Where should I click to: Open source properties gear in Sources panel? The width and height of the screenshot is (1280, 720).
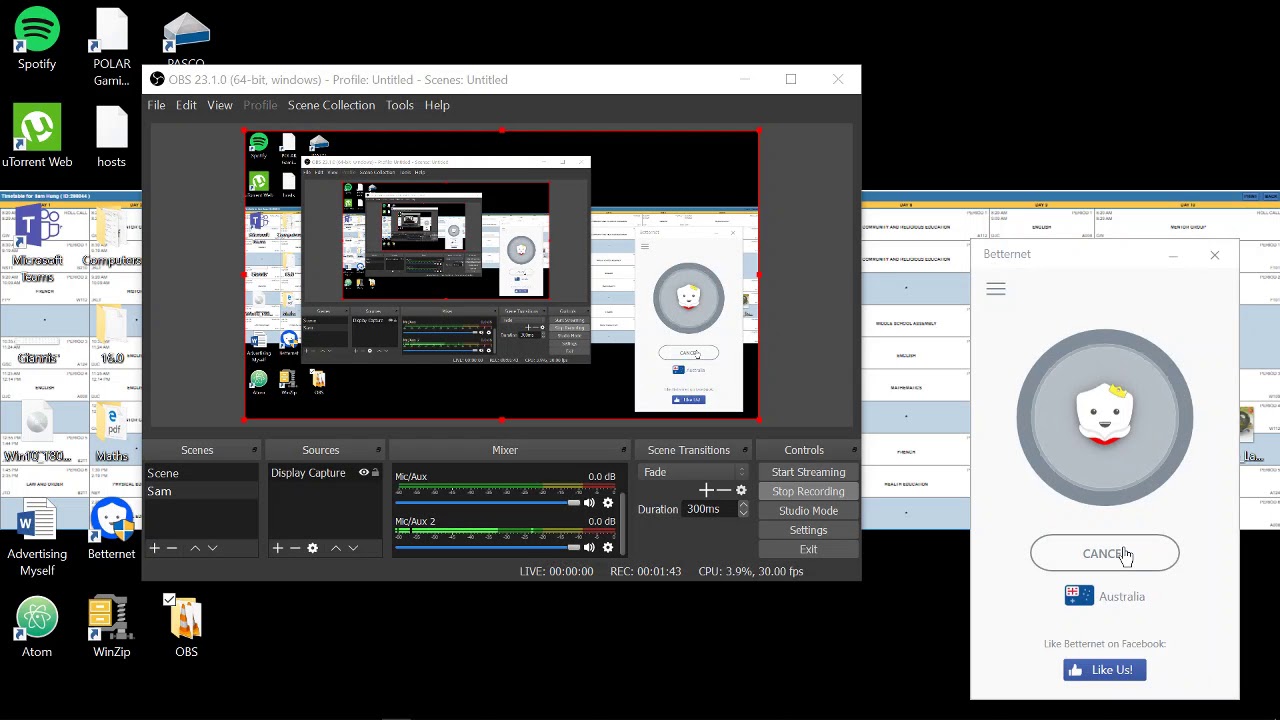tap(312, 548)
